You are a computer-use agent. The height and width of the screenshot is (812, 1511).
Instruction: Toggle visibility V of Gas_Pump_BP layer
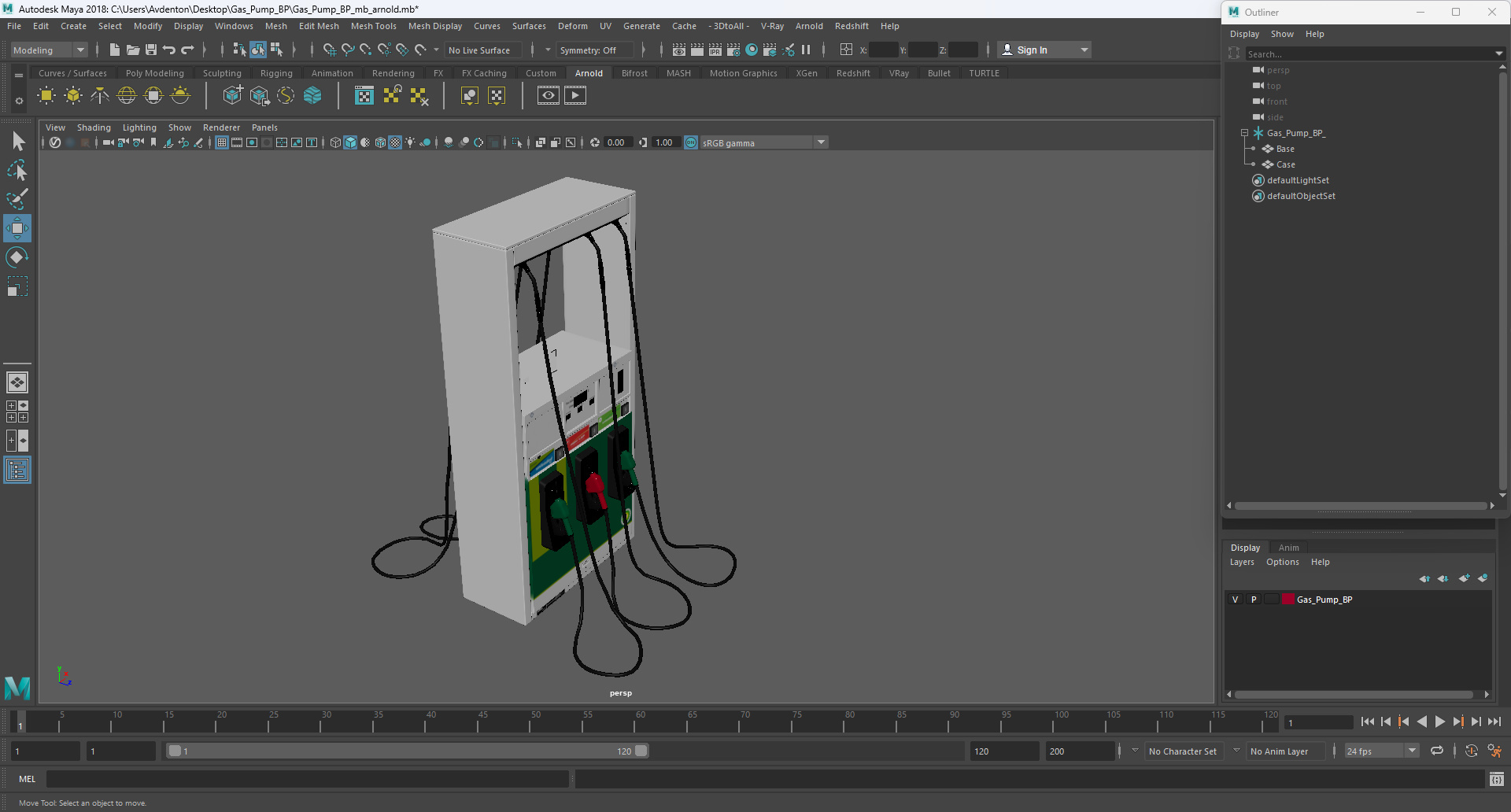(1235, 600)
